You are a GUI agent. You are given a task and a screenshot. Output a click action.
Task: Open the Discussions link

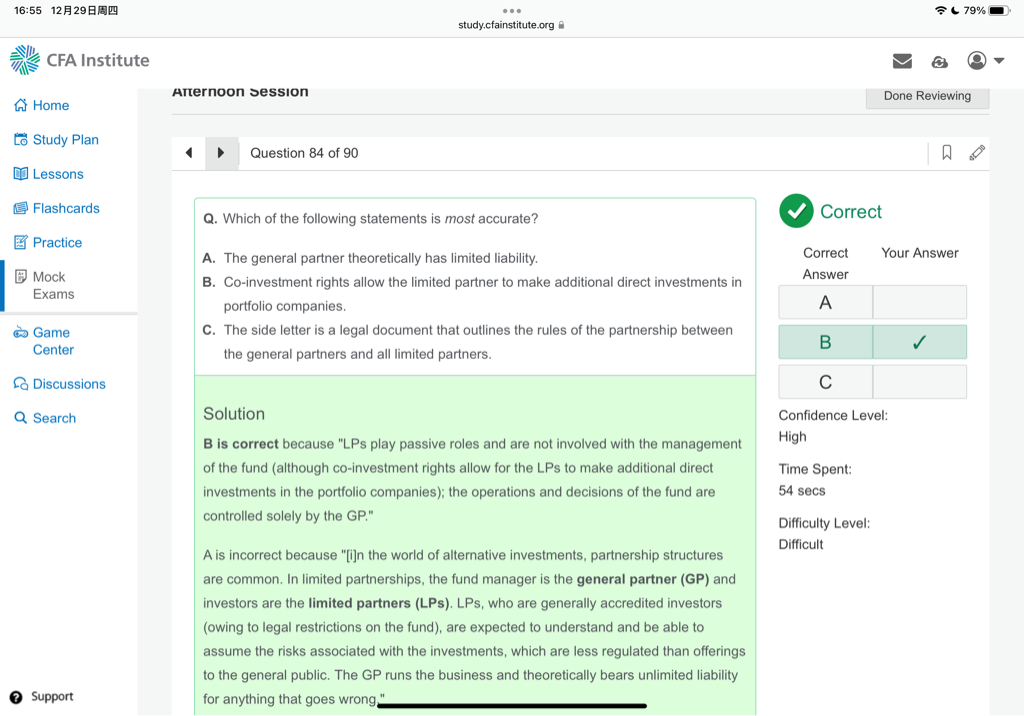click(x=68, y=384)
